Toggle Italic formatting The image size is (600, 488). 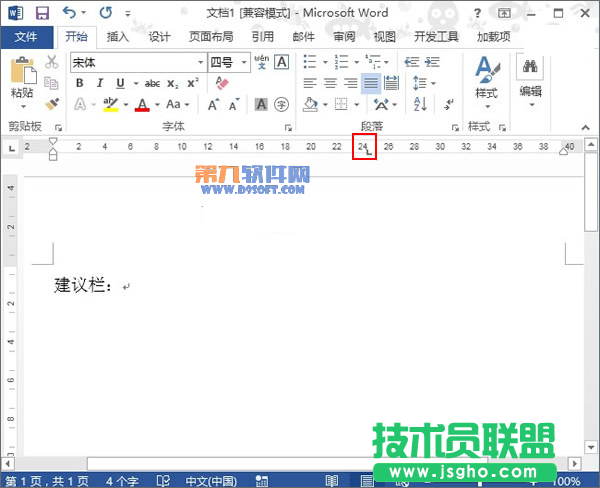coord(100,83)
